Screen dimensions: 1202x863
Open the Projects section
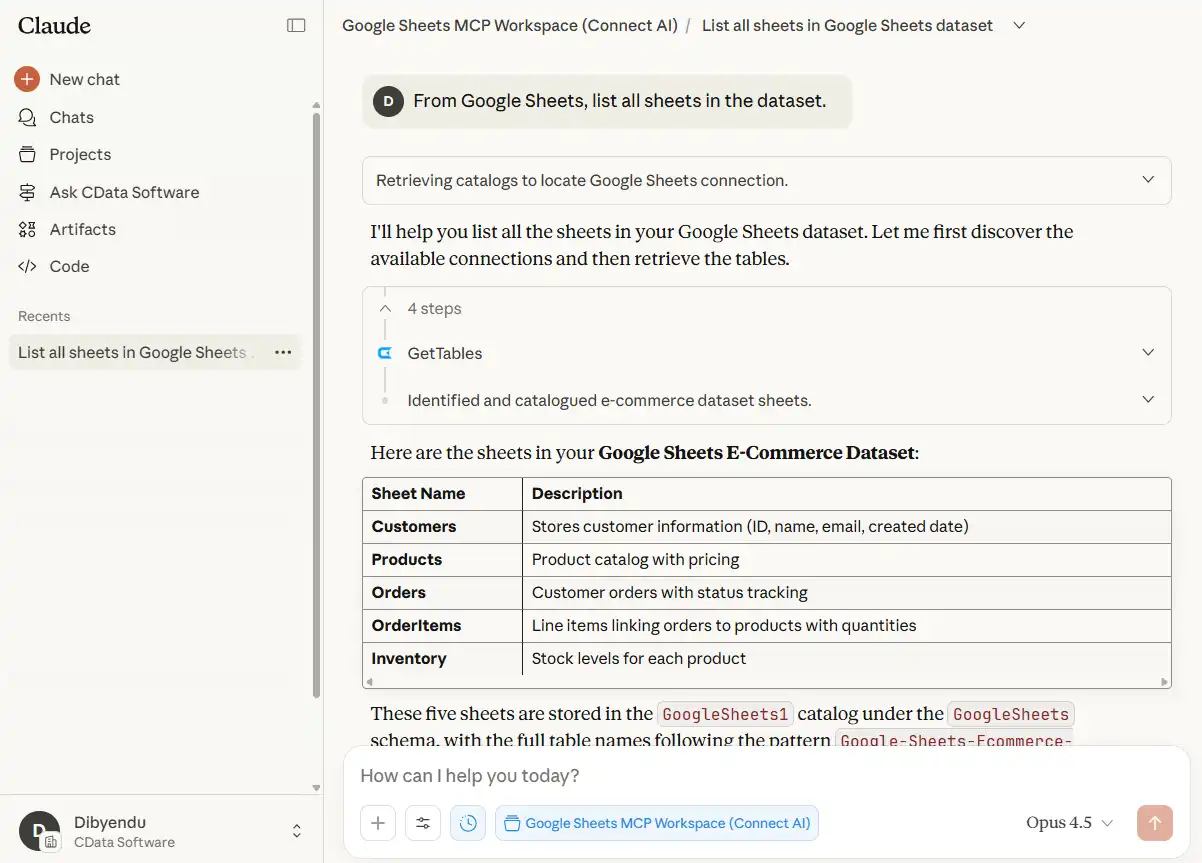(80, 154)
